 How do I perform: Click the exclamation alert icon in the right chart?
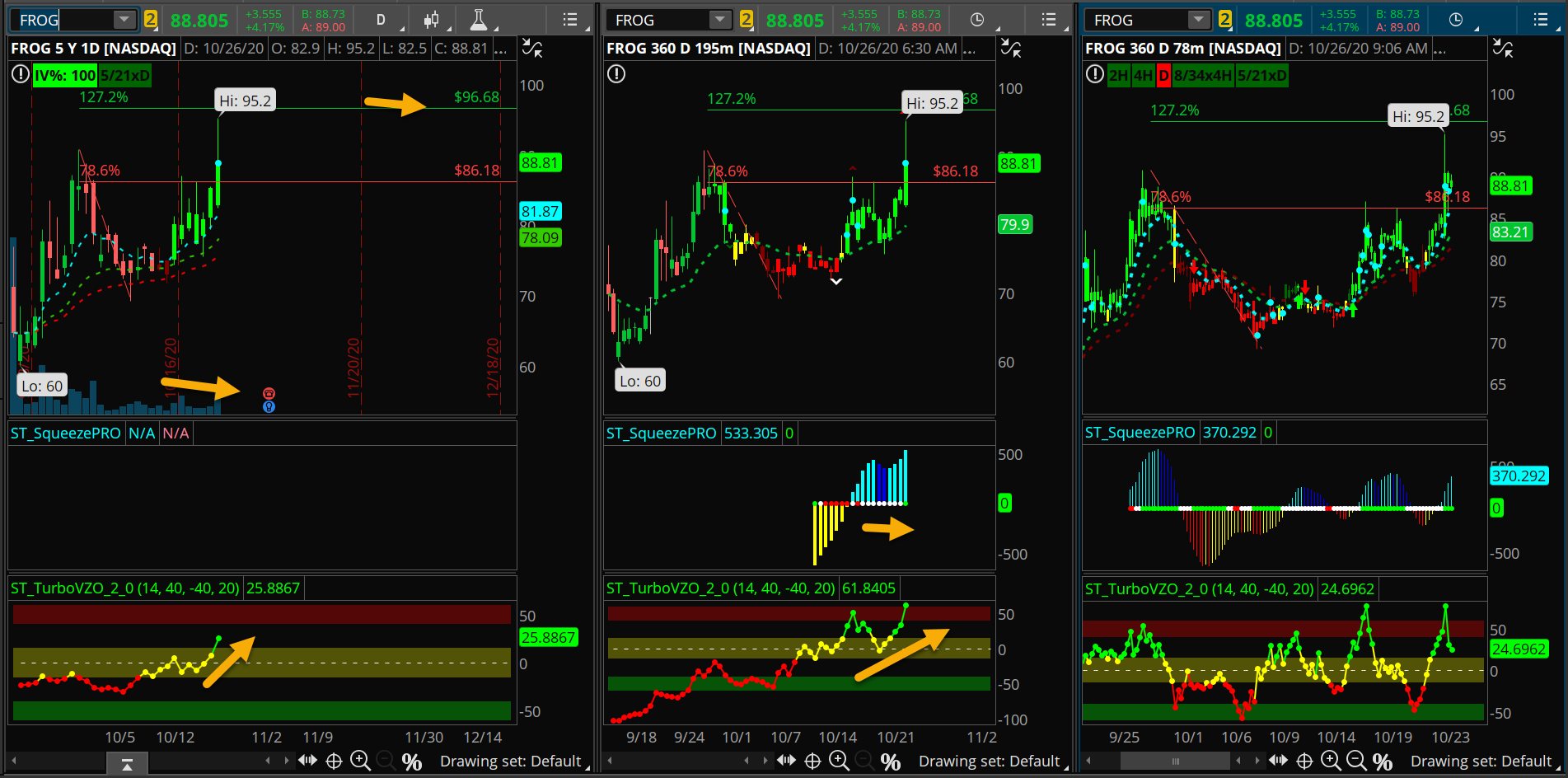(x=1094, y=75)
